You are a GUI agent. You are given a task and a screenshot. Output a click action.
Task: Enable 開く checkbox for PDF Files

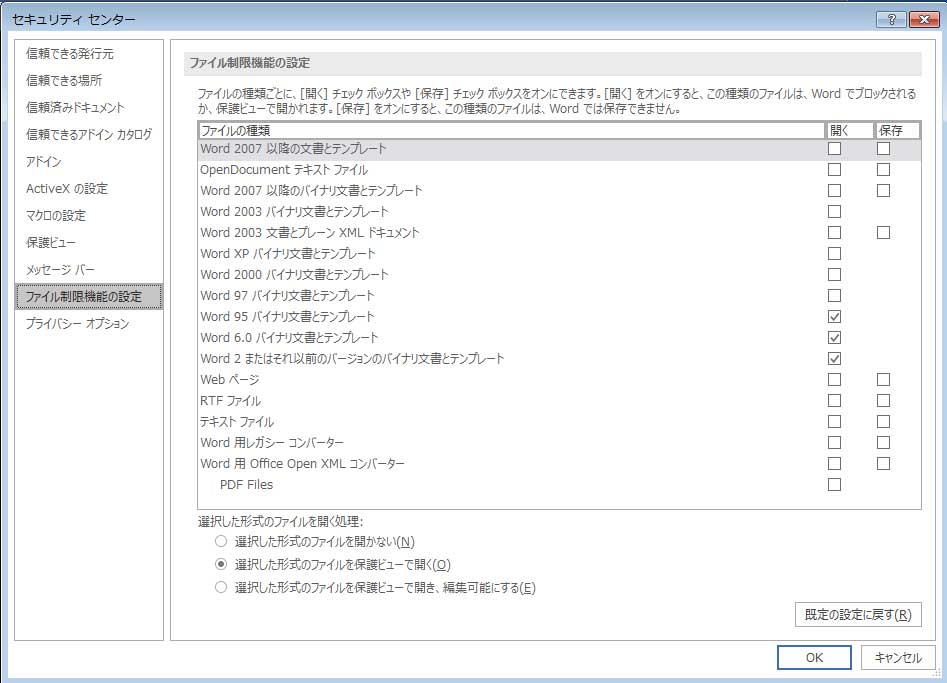(x=834, y=485)
